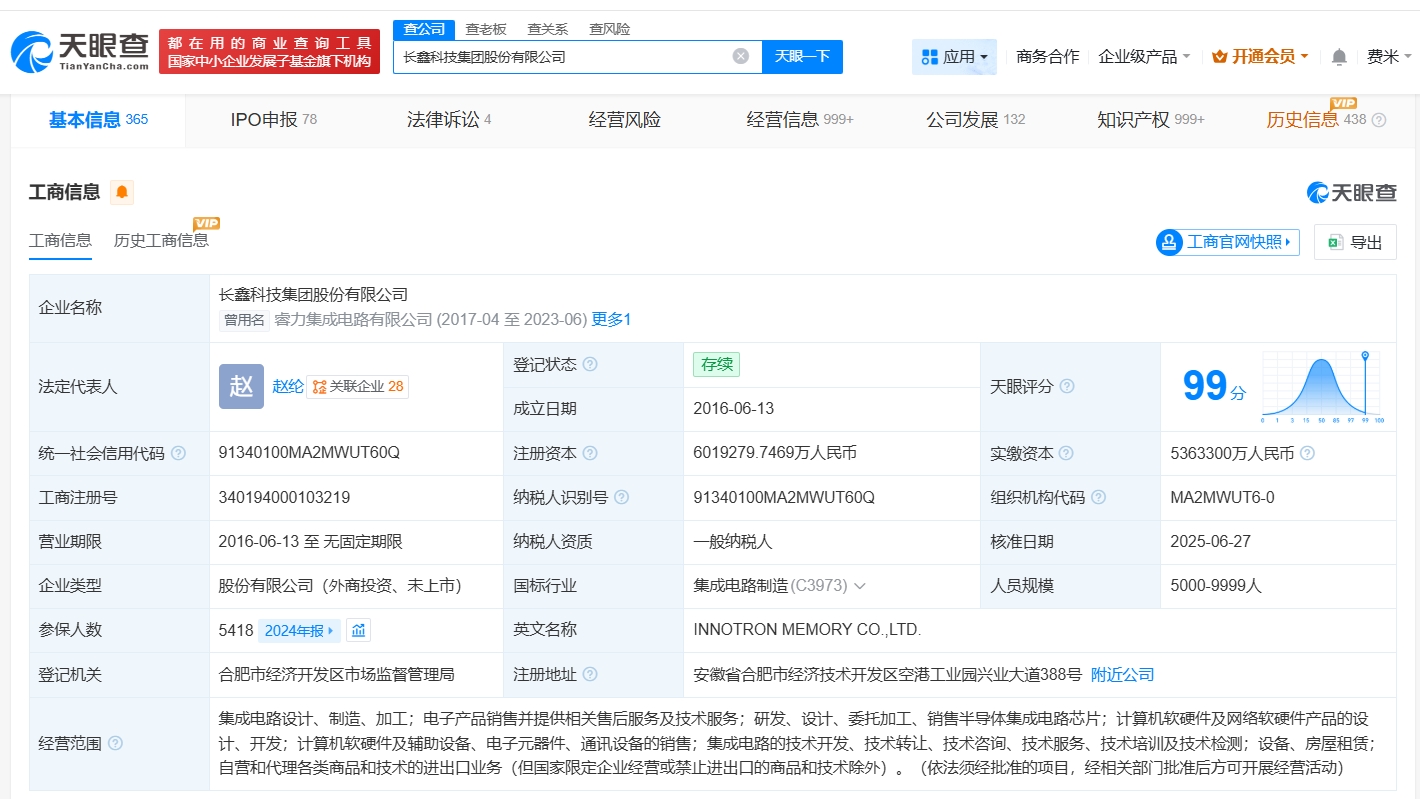Select the 查风险 search tab
Screen dimensions: 1420x799
609,29
